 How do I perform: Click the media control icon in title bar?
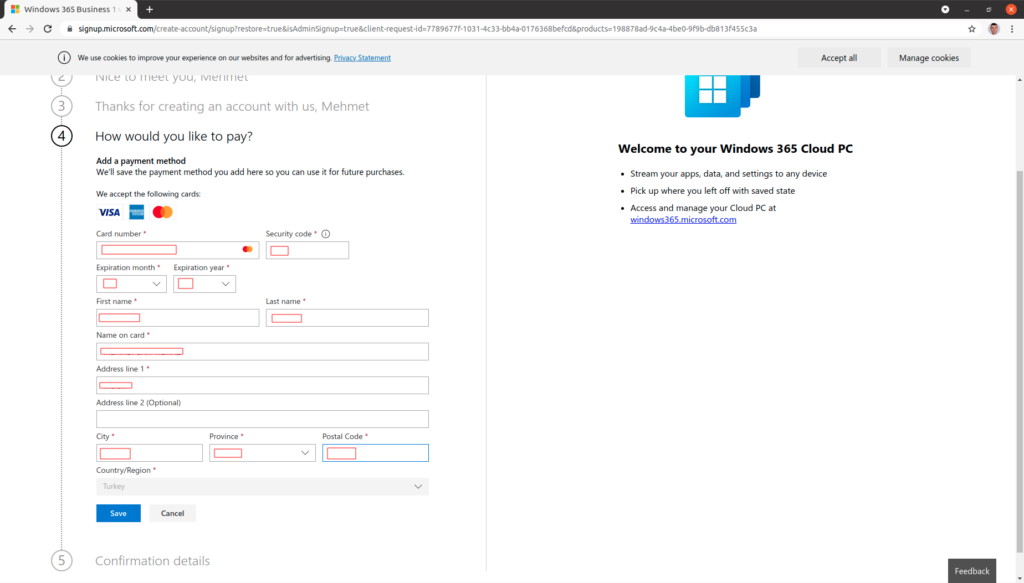(945, 9)
